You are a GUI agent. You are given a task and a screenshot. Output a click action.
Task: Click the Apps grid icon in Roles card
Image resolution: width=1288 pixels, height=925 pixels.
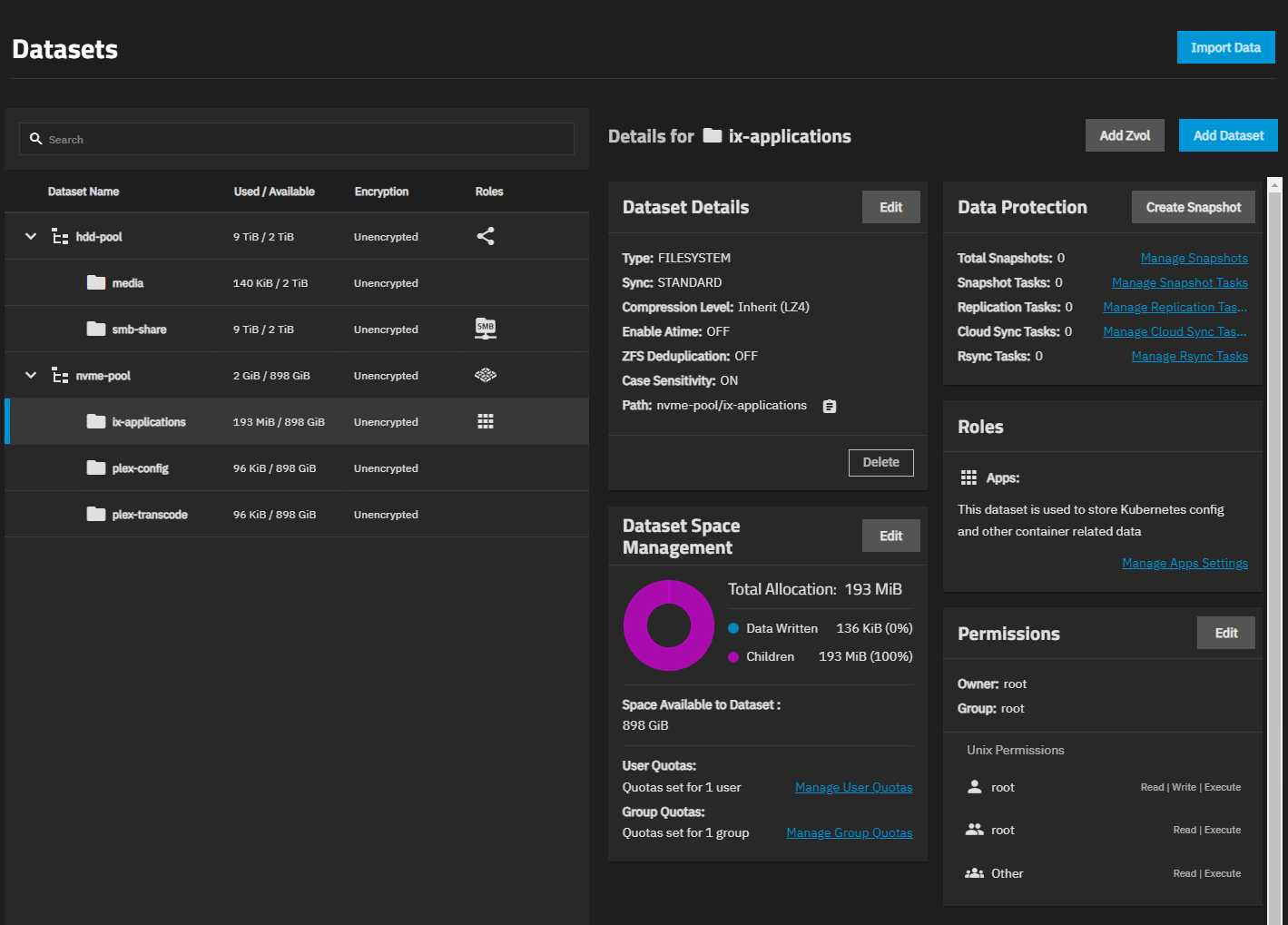[x=968, y=477]
